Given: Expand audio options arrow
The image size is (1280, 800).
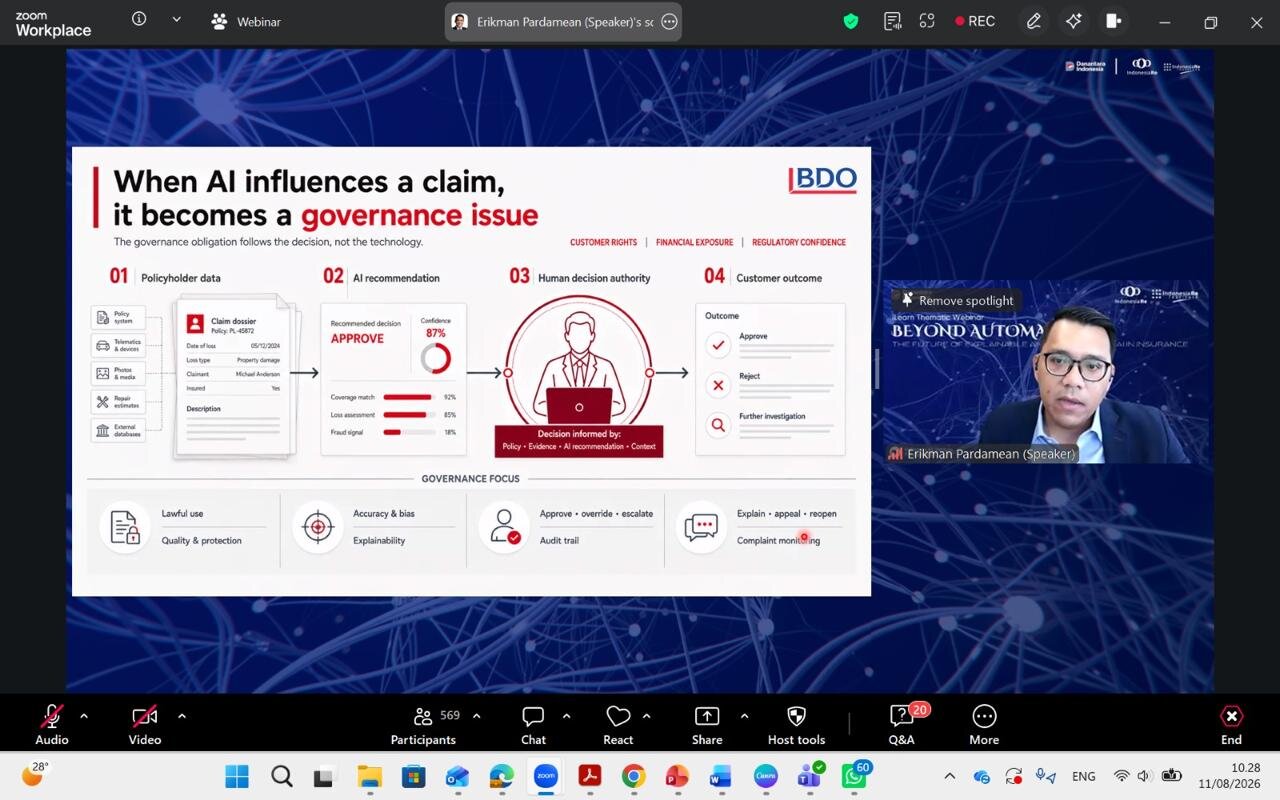Looking at the screenshot, I should click(84, 716).
